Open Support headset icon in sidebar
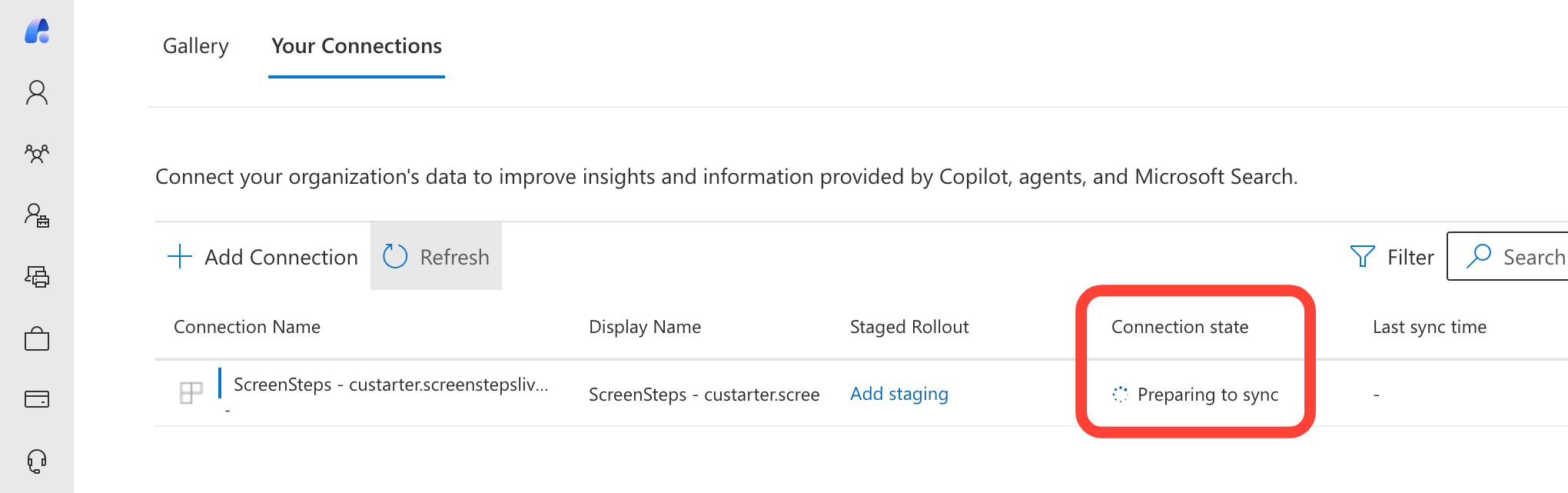Image resolution: width=1568 pixels, height=493 pixels. point(37,461)
